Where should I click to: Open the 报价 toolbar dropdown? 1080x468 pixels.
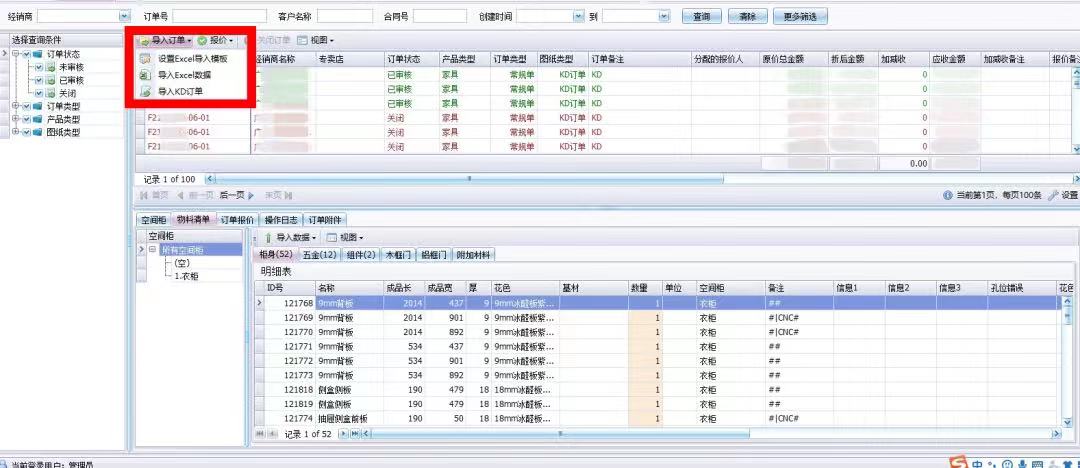point(216,41)
